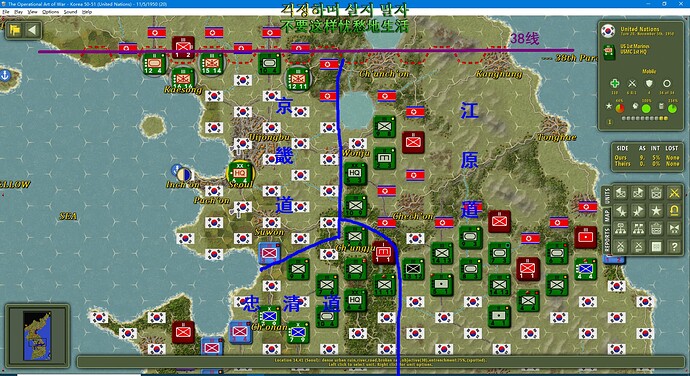Open the question mark help icon

coord(674,247)
